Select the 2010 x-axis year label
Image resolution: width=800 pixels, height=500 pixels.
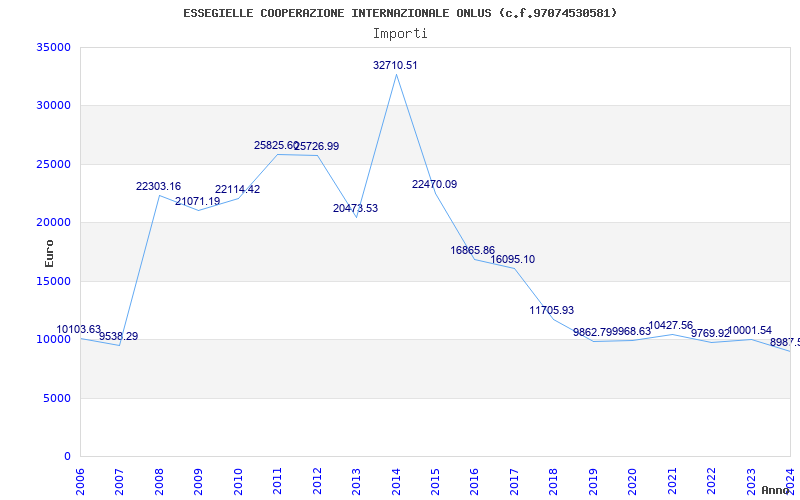tap(238, 480)
